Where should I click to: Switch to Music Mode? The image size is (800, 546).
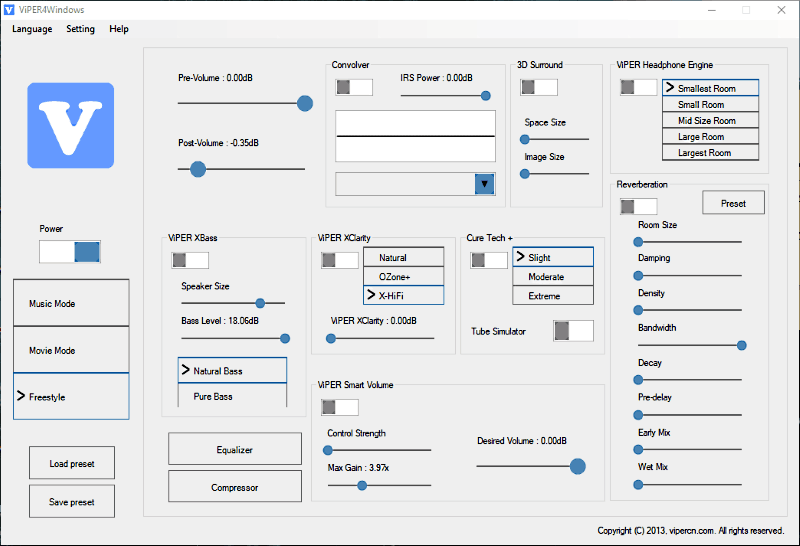(x=71, y=303)
